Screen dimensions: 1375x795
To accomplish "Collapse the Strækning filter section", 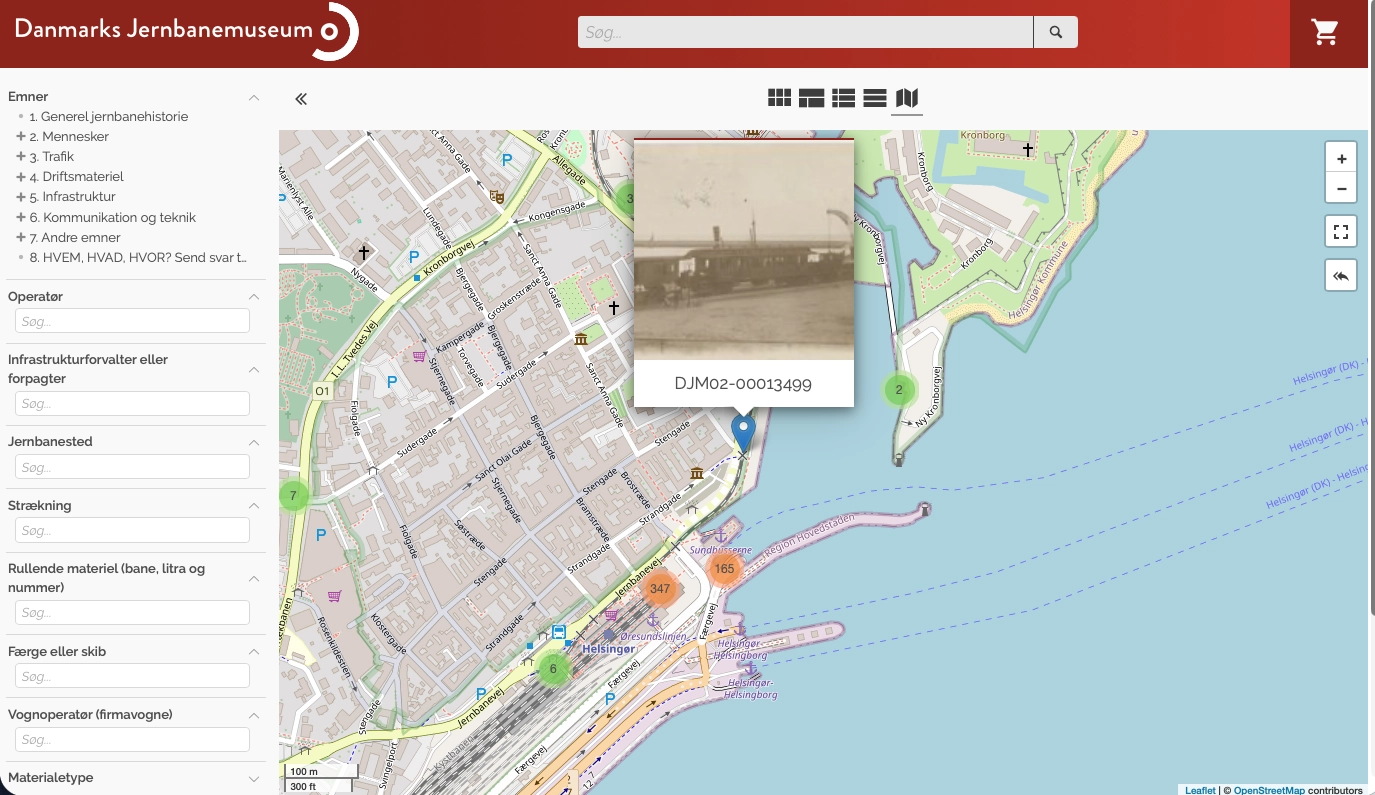I will pos(254,506).
